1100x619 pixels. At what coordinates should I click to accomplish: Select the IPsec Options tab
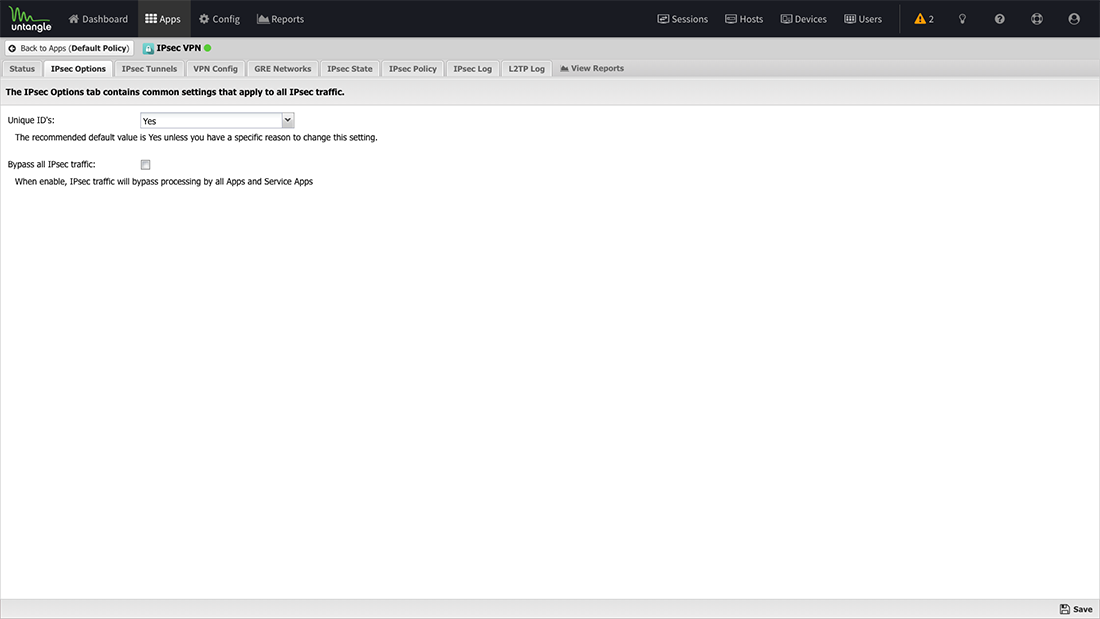coord(78,69)
